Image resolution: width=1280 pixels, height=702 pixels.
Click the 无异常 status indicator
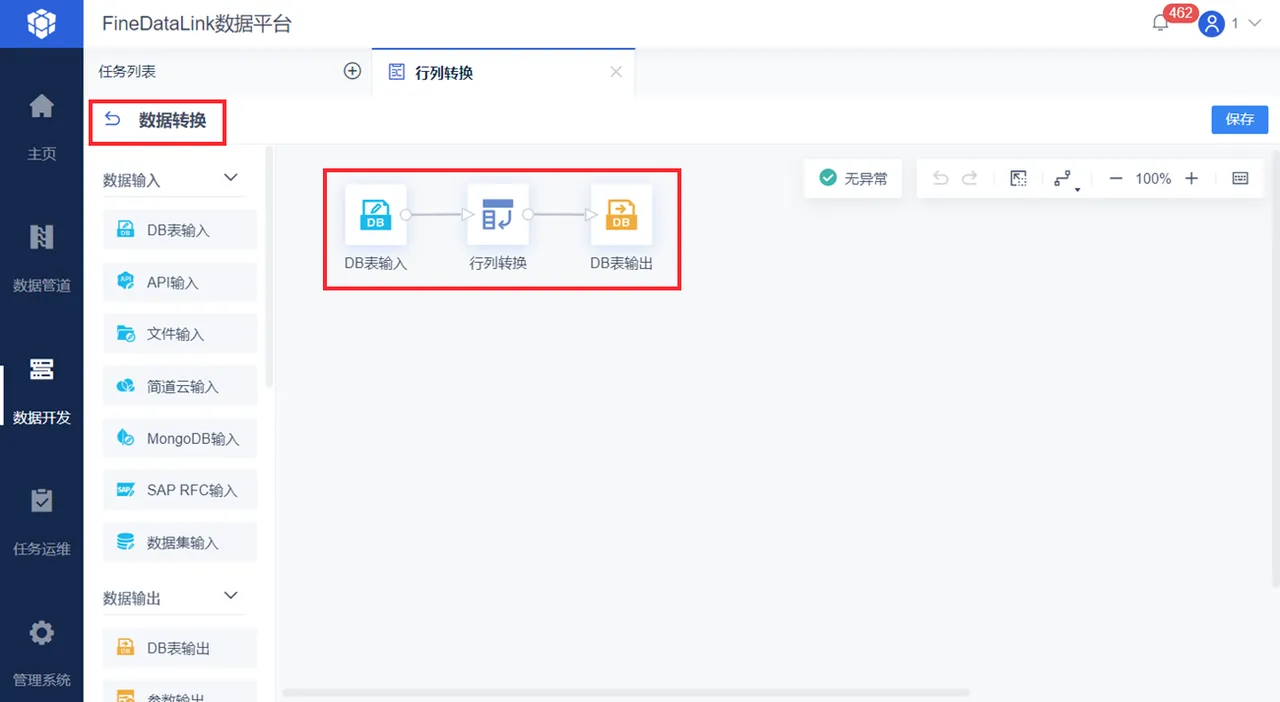[x=853, y=178]
